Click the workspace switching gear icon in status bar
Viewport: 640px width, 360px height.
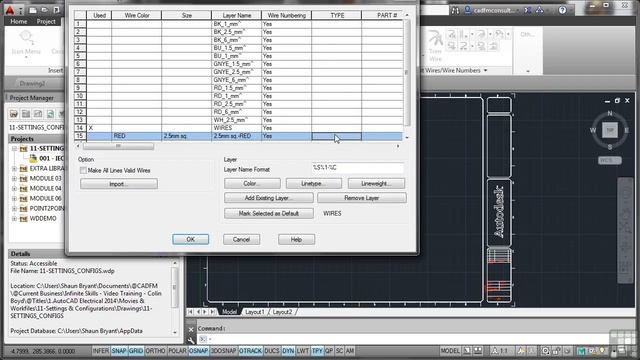546,351
